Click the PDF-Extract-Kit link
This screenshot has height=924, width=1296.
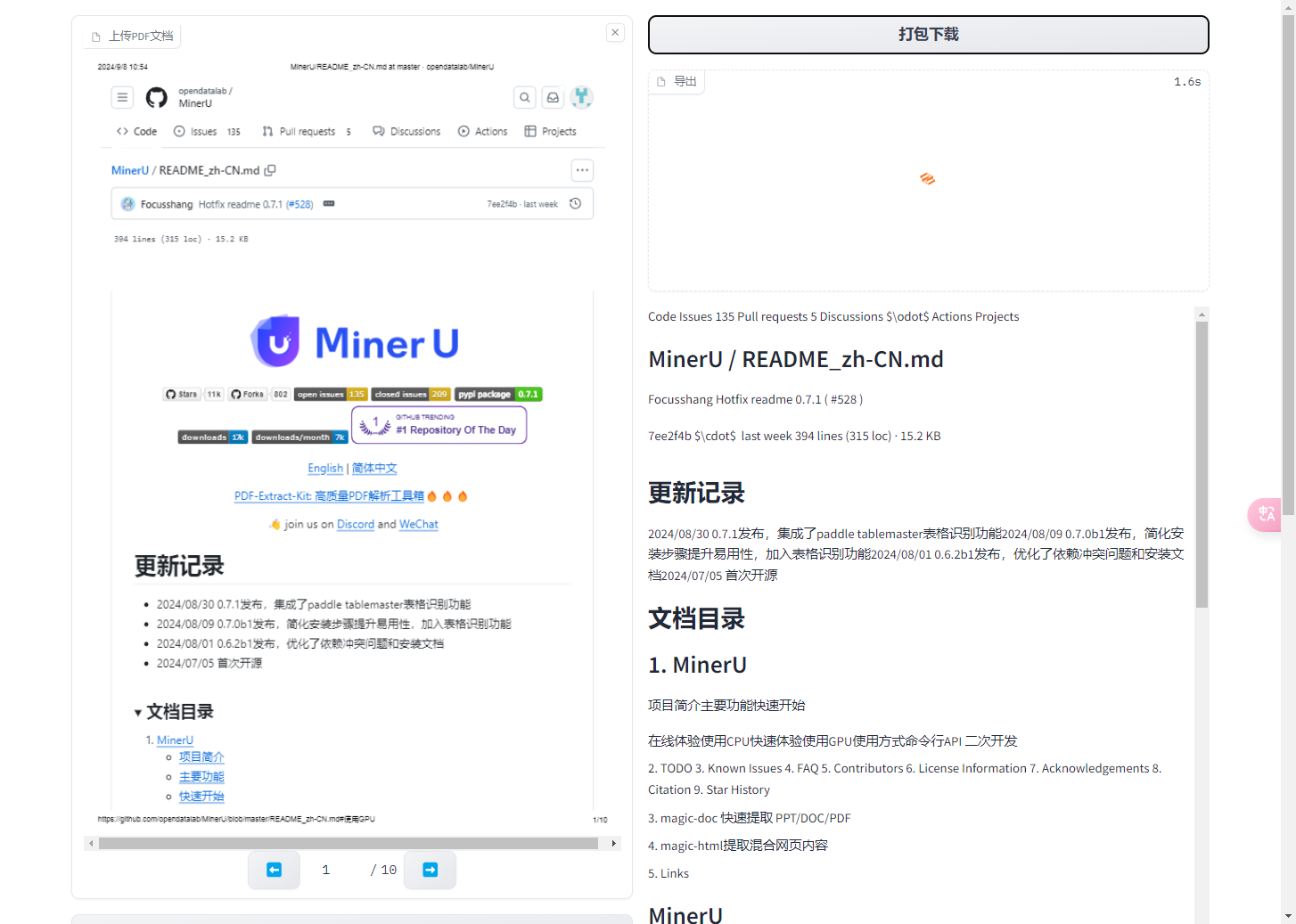(329, 496)
